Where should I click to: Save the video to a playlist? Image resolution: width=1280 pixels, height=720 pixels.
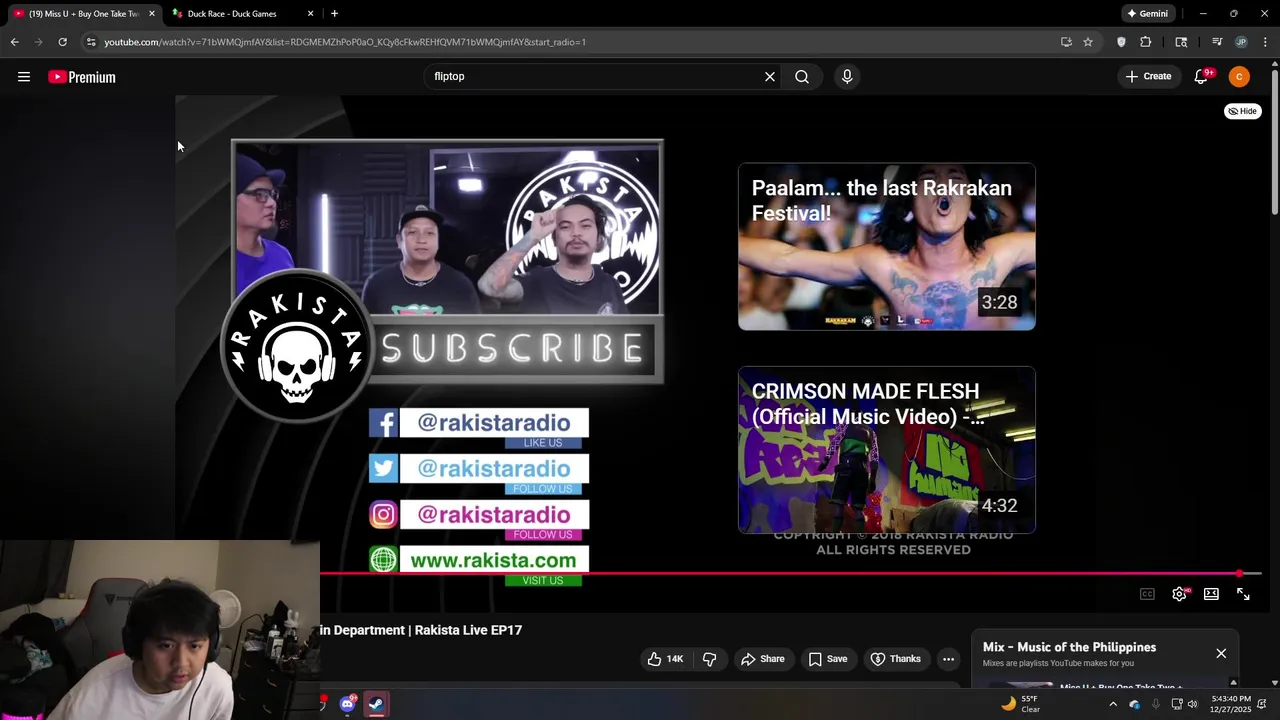pos(828,659)
